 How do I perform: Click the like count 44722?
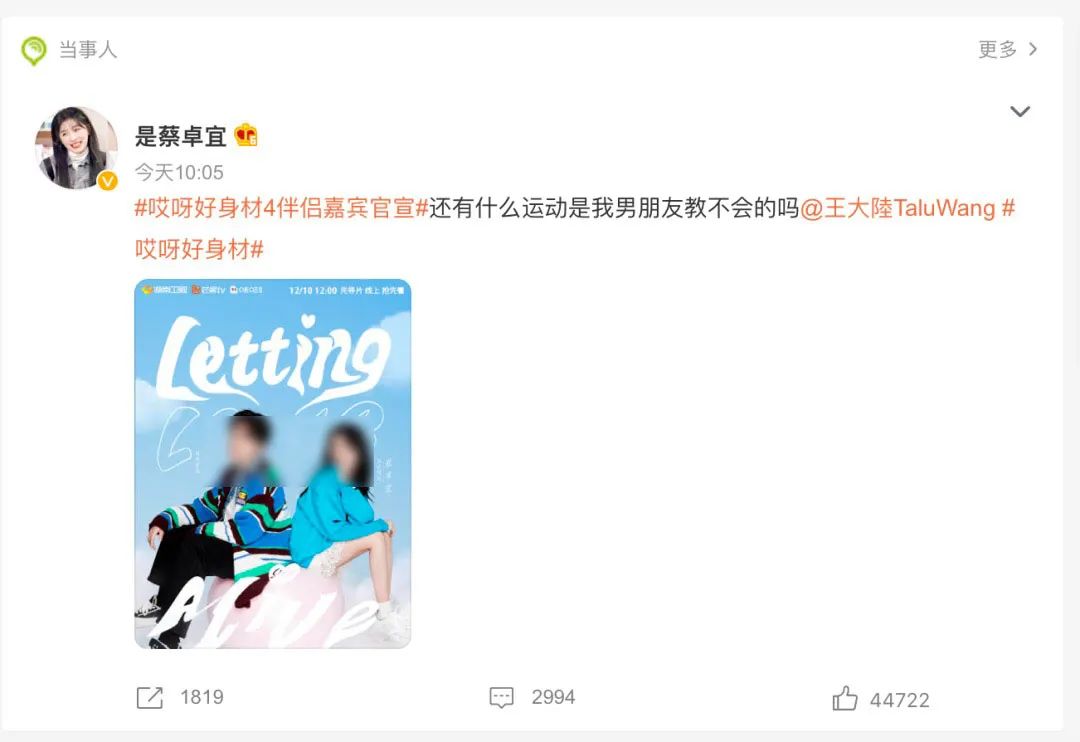coord(900,701)
